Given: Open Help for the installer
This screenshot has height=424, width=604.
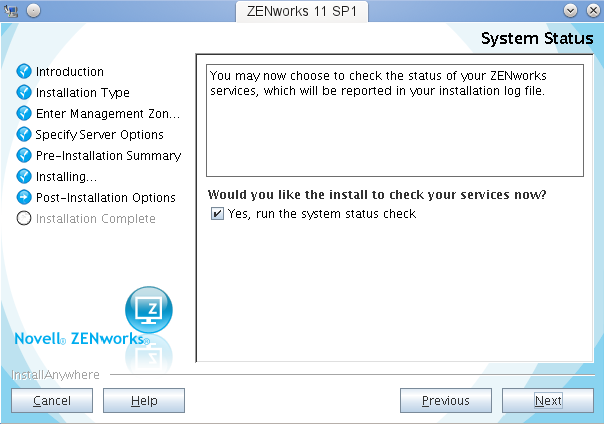Looking at the screenshot, I should point(144,401).
